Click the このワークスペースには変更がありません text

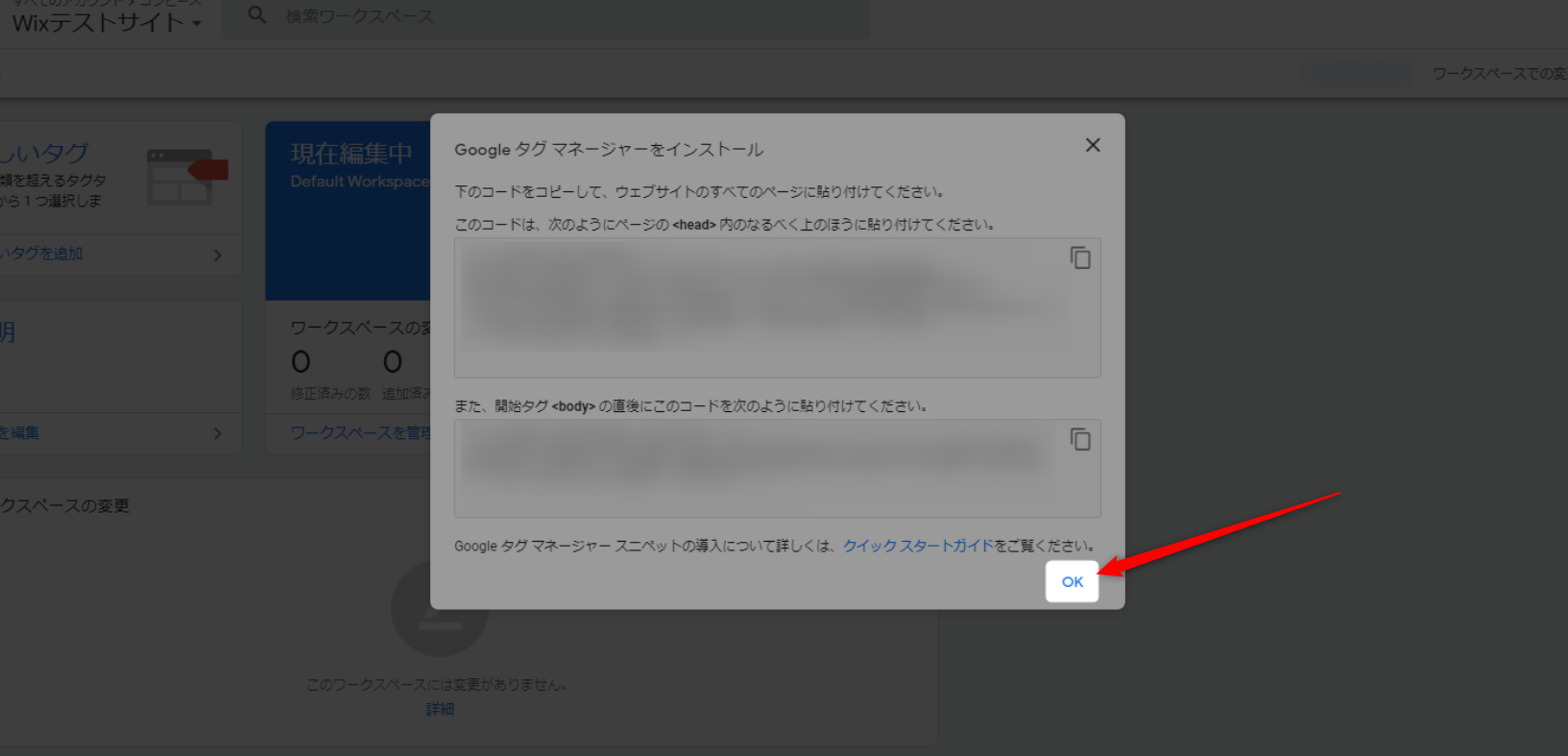point(438,684)
